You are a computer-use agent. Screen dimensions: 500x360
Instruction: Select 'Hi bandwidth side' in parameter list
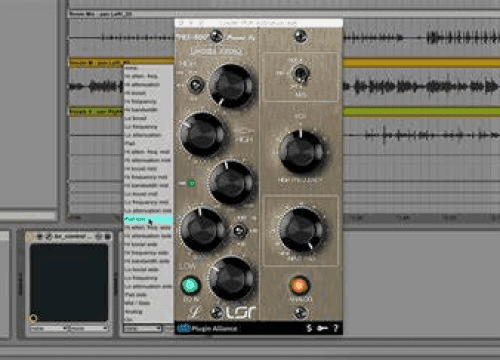click(x=148, y=261)
